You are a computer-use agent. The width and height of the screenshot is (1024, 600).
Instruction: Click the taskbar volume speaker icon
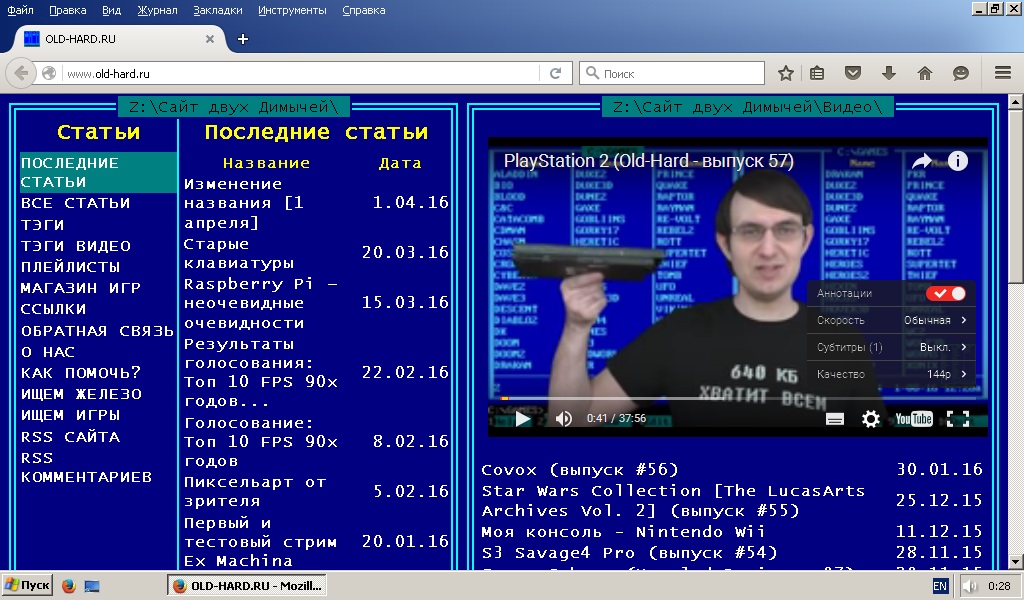[970, 586]
